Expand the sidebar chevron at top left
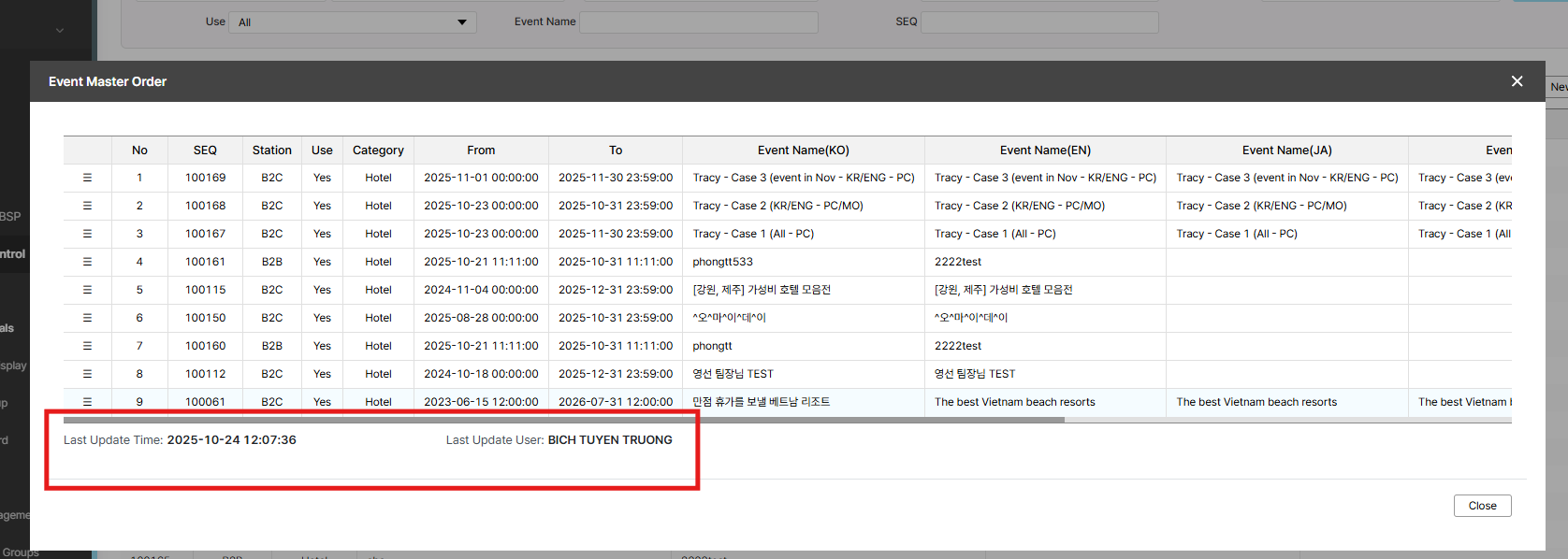Viewport: 1568px width, 559px height. coord(60,31)
